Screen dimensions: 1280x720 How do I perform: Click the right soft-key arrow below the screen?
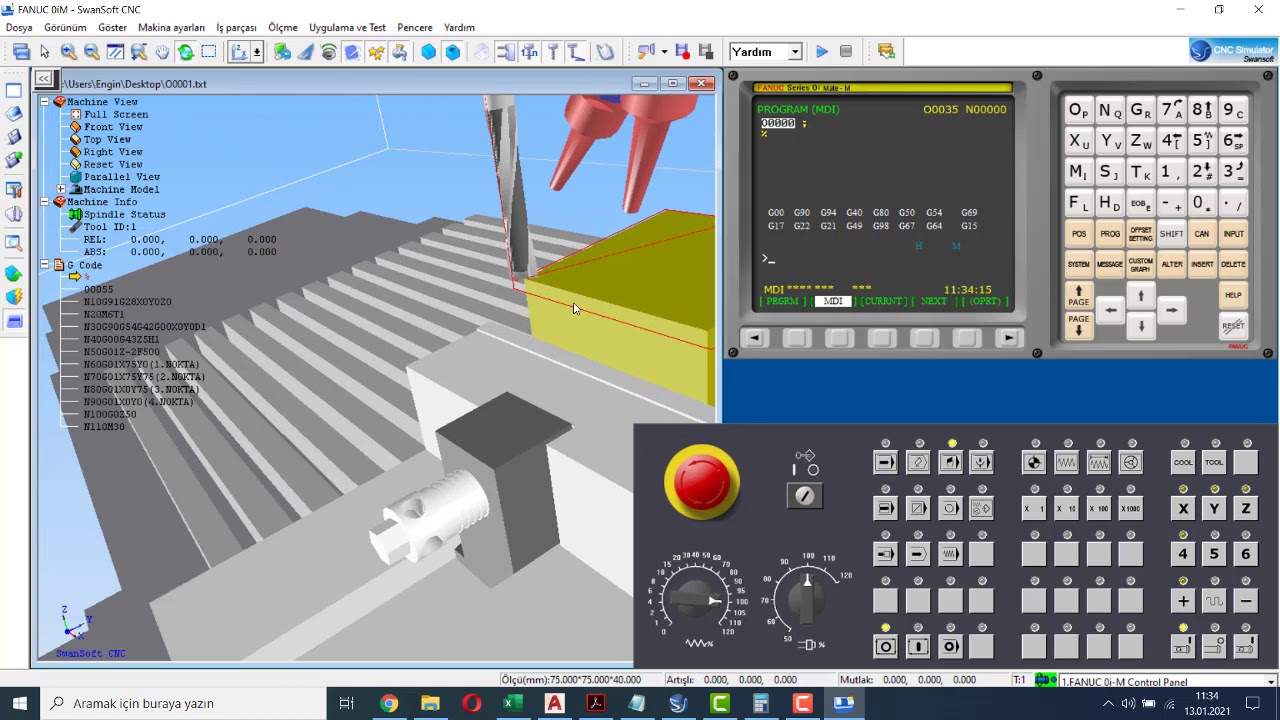pyautogui.click(x=1009, y=338)
